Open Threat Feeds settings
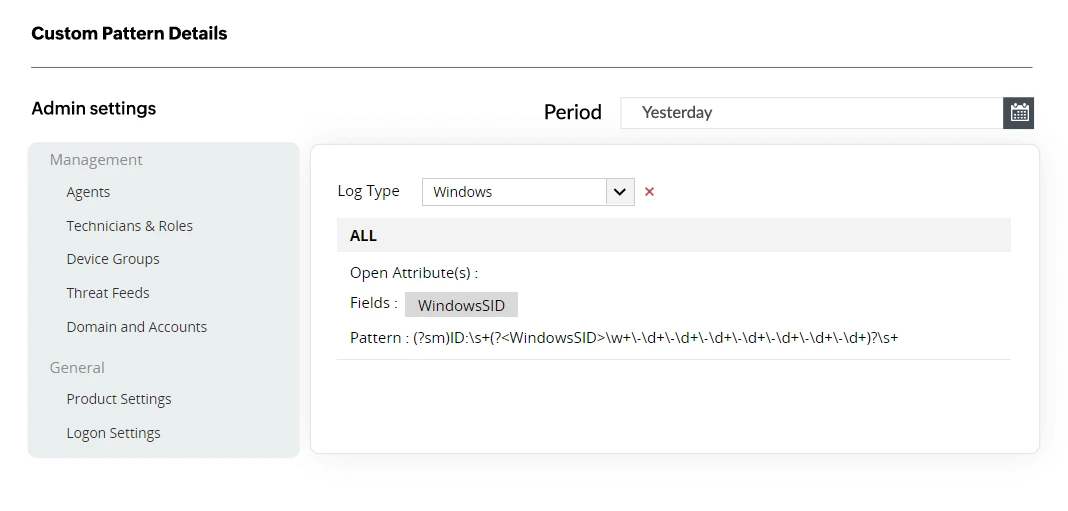The height and width of the screenshot is (511, 1068). pyautogui.click(x=108, y=293)
